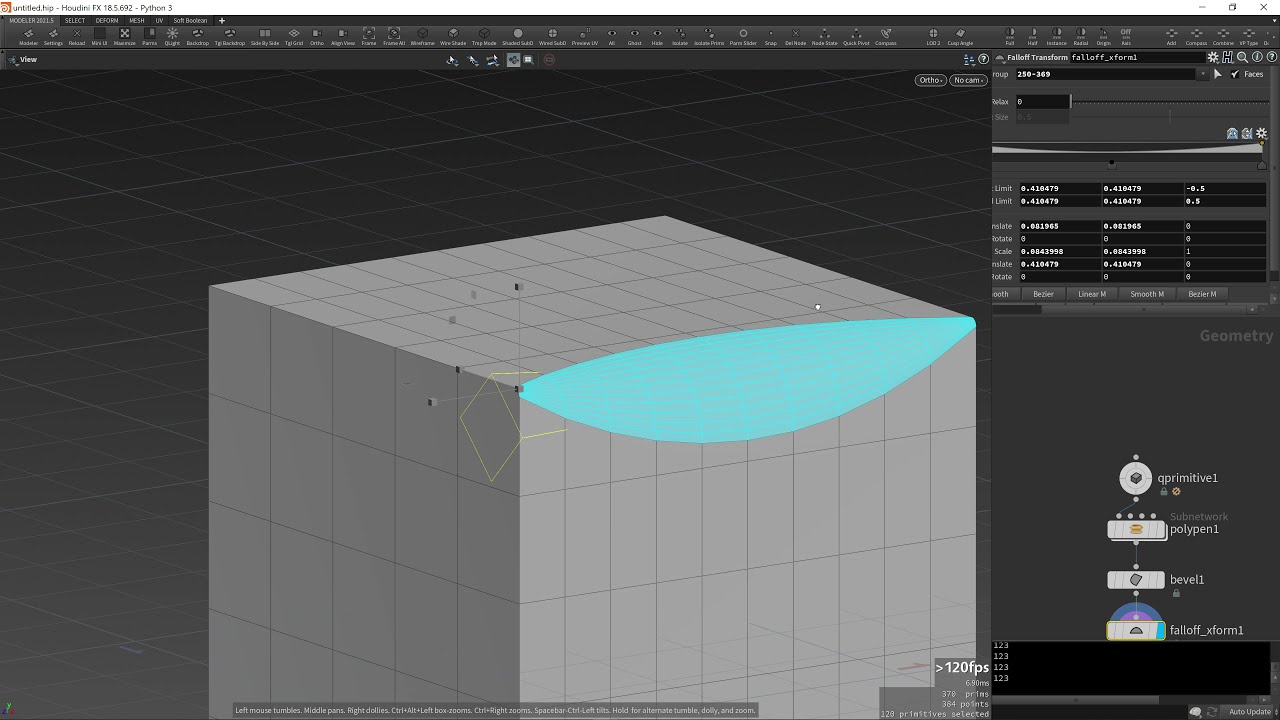Switch to the DEFORM shelf tab

106,20
